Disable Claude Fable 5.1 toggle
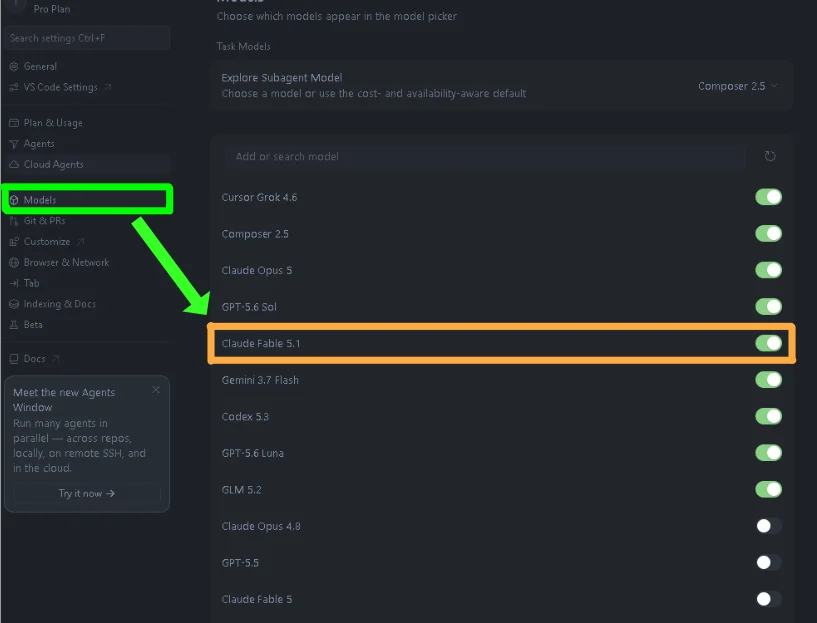 tap(769, 343)
